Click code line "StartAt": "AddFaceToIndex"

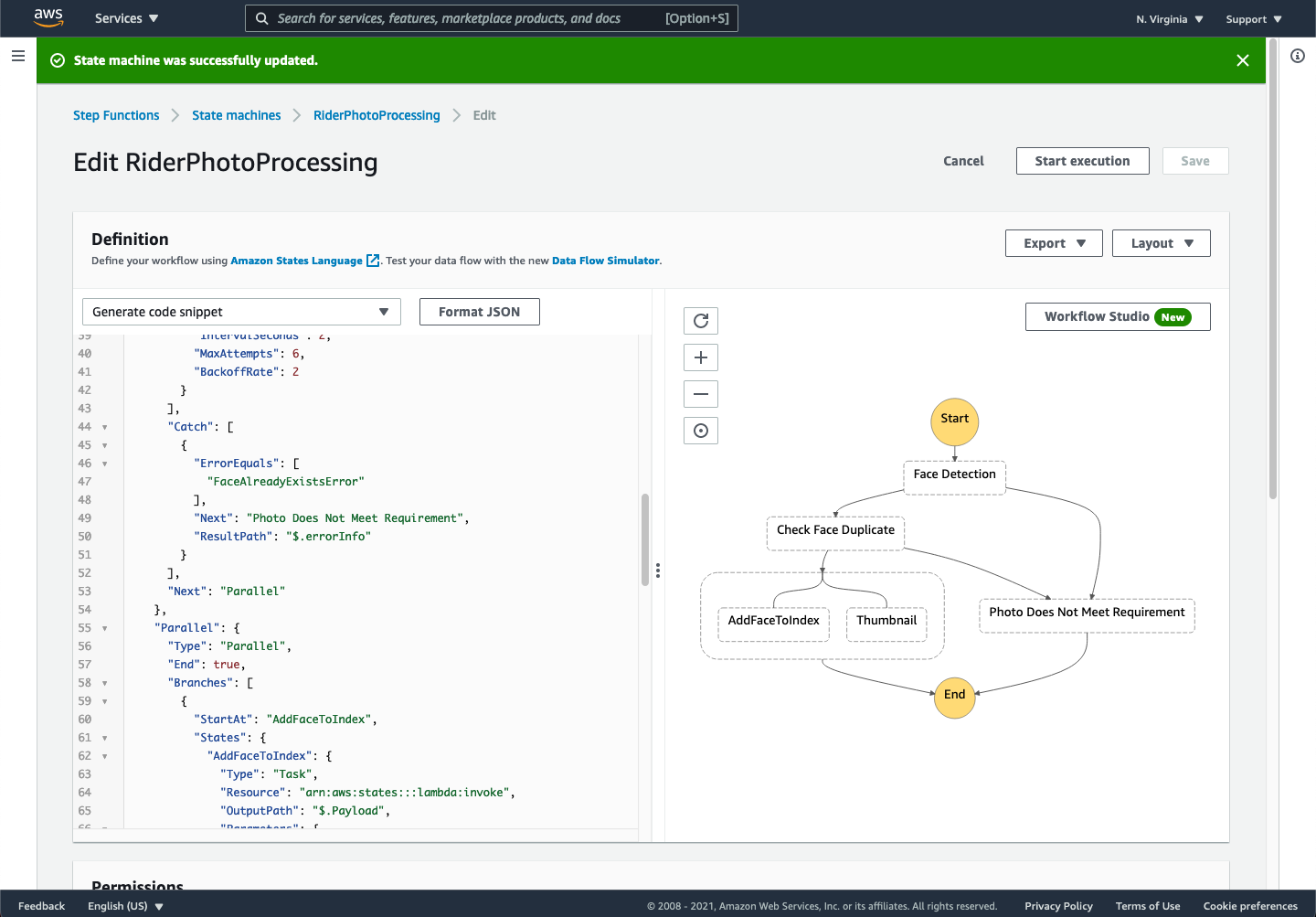[x=285, y=720]
